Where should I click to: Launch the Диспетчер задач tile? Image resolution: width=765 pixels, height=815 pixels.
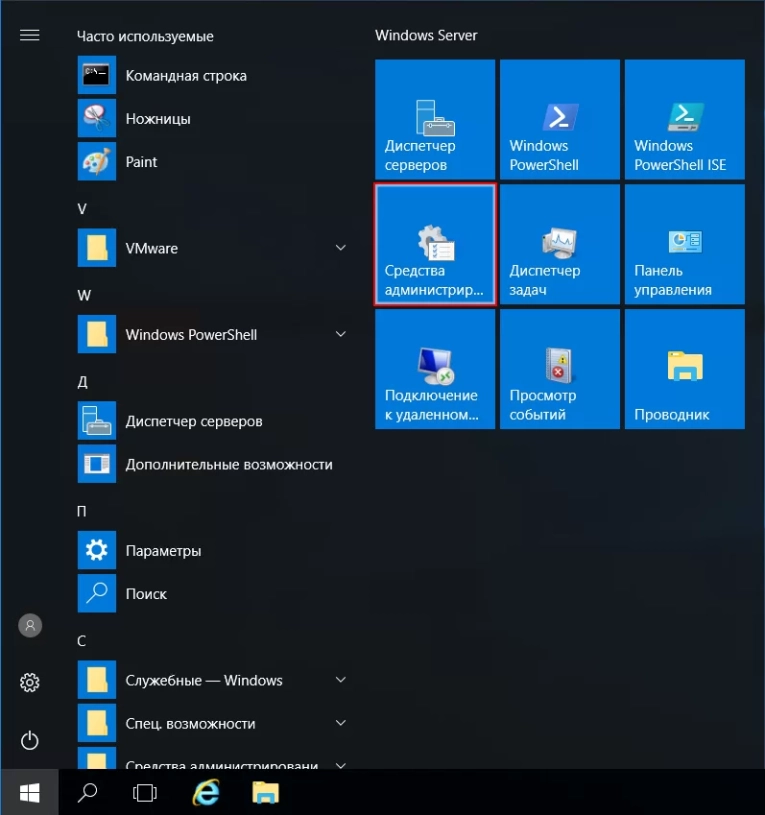coord(559,244)
